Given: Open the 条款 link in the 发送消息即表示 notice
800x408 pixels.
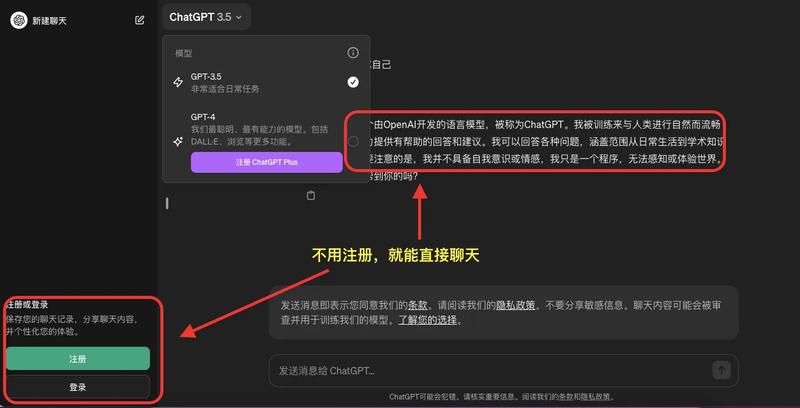Looking at the screenshot, I should pyautogui.click(x=417, y=305).
